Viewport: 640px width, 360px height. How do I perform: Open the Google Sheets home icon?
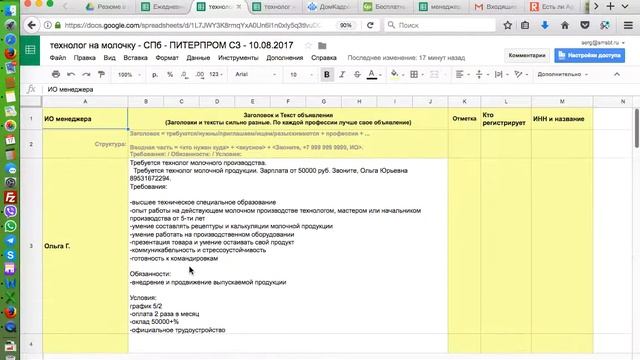[30, 50]
